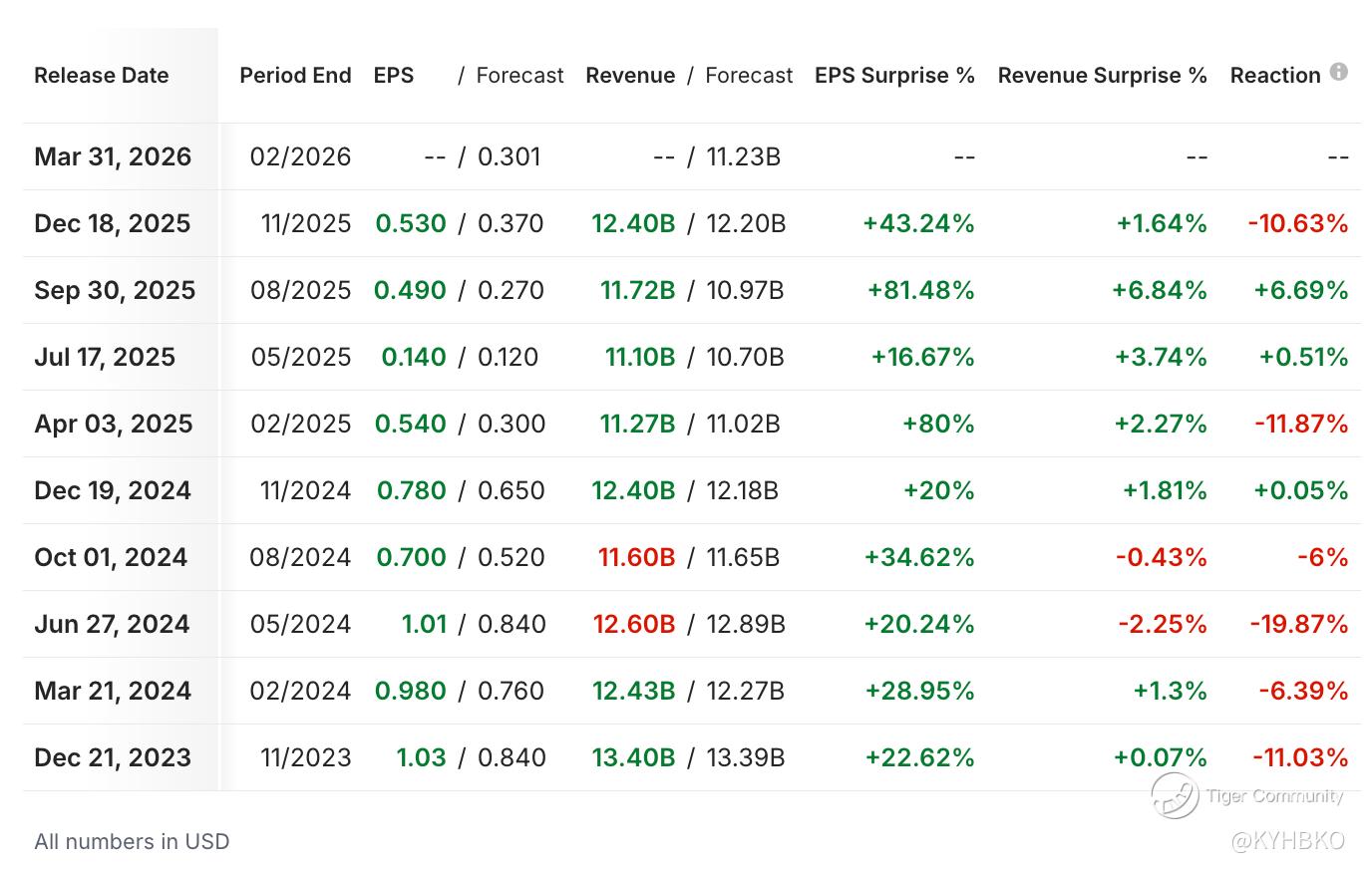The width and height of the screenshot is (1372, 871).
Task: Select the EPS Surprise % column header
Action: tap(894, 76)
